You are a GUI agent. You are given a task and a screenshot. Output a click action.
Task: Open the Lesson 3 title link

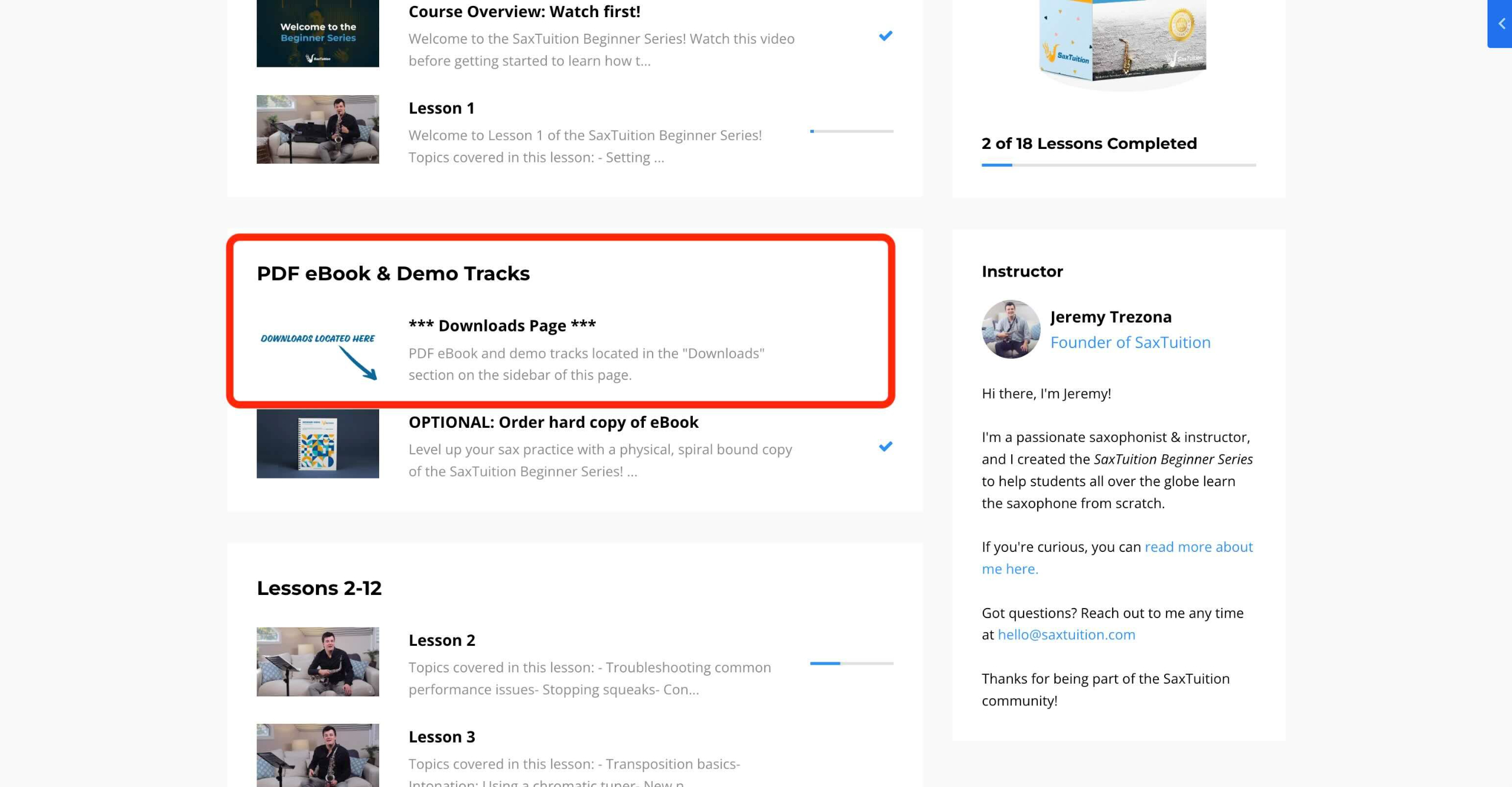pyautogui.click(x=442, y=737)
